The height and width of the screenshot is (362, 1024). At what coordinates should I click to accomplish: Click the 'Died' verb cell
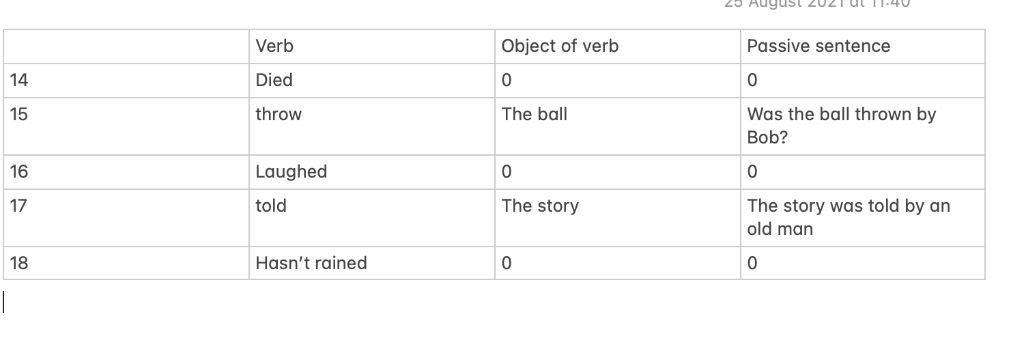(x=372, y=80)
